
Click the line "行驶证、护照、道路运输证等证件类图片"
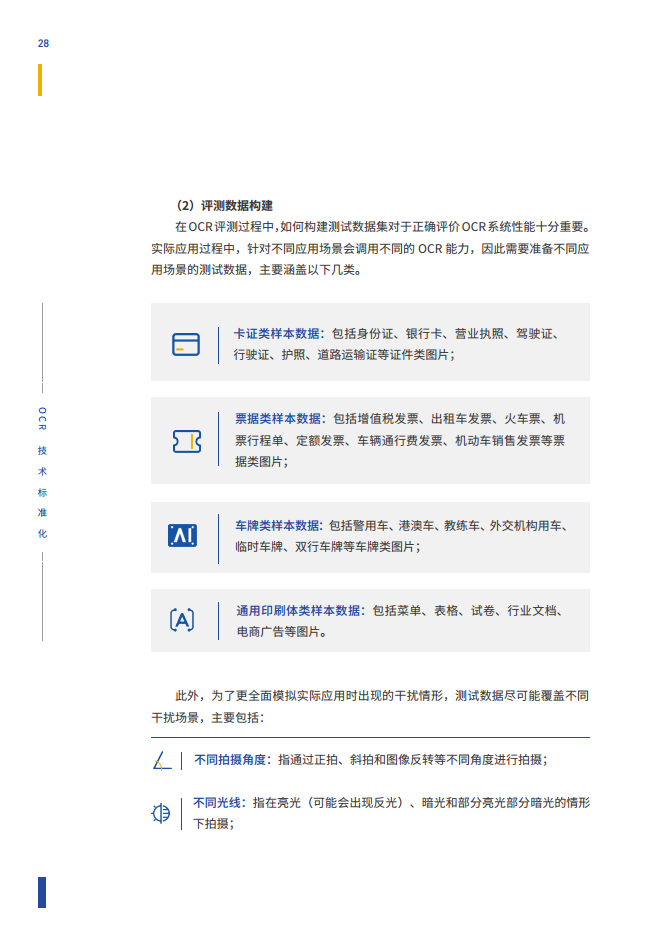point(344,355)
